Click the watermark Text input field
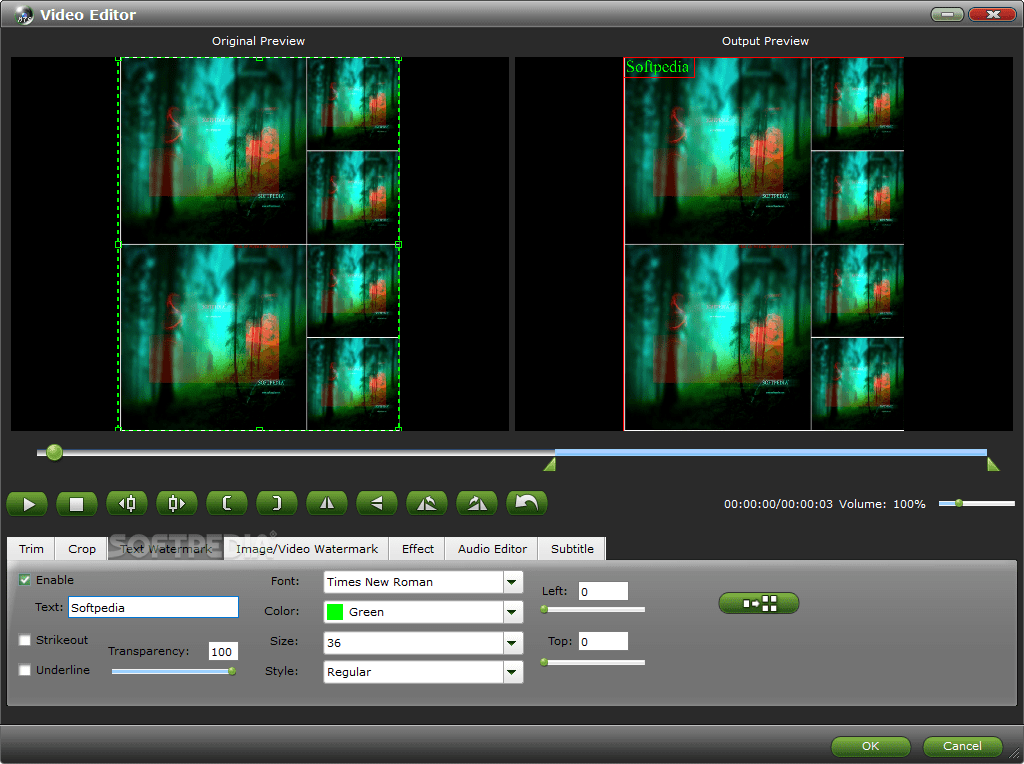This screenshot has width=1024, height=764. pos(153,607)
